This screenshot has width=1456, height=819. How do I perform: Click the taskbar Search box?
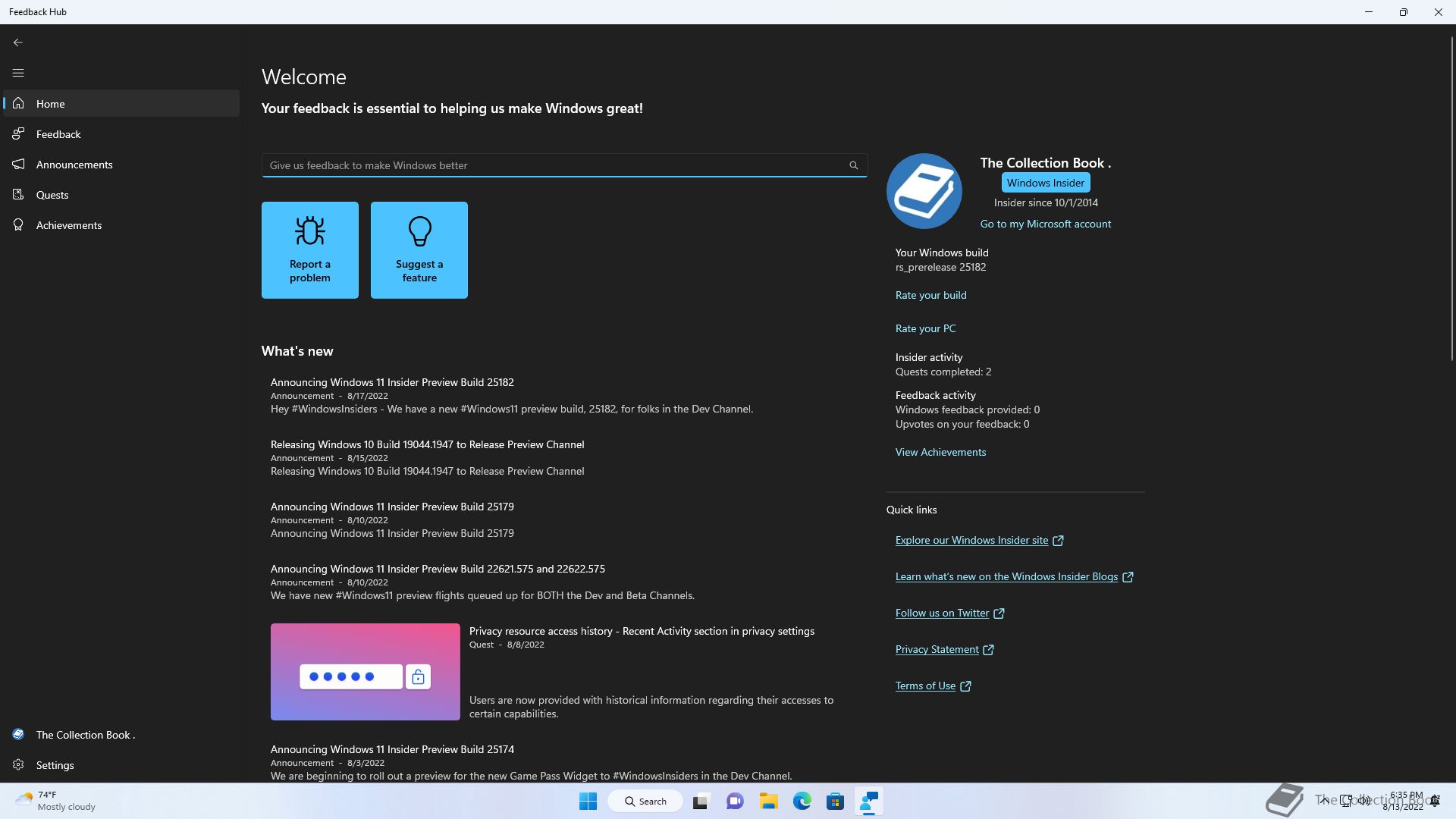tap(645, 801)
